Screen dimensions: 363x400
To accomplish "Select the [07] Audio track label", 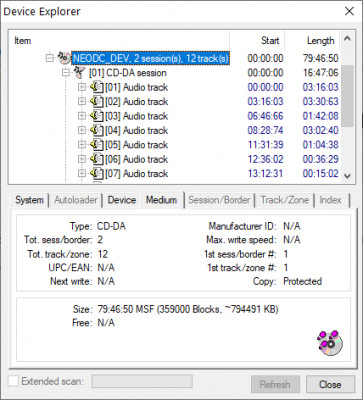I will (x=137, y=173).
